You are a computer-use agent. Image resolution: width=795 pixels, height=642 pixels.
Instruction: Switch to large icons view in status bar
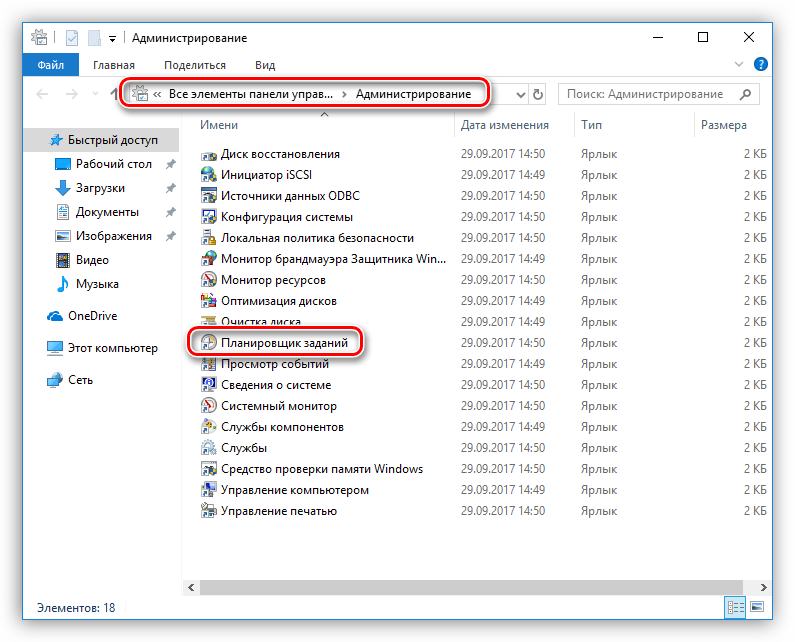(x=757, y=607)
